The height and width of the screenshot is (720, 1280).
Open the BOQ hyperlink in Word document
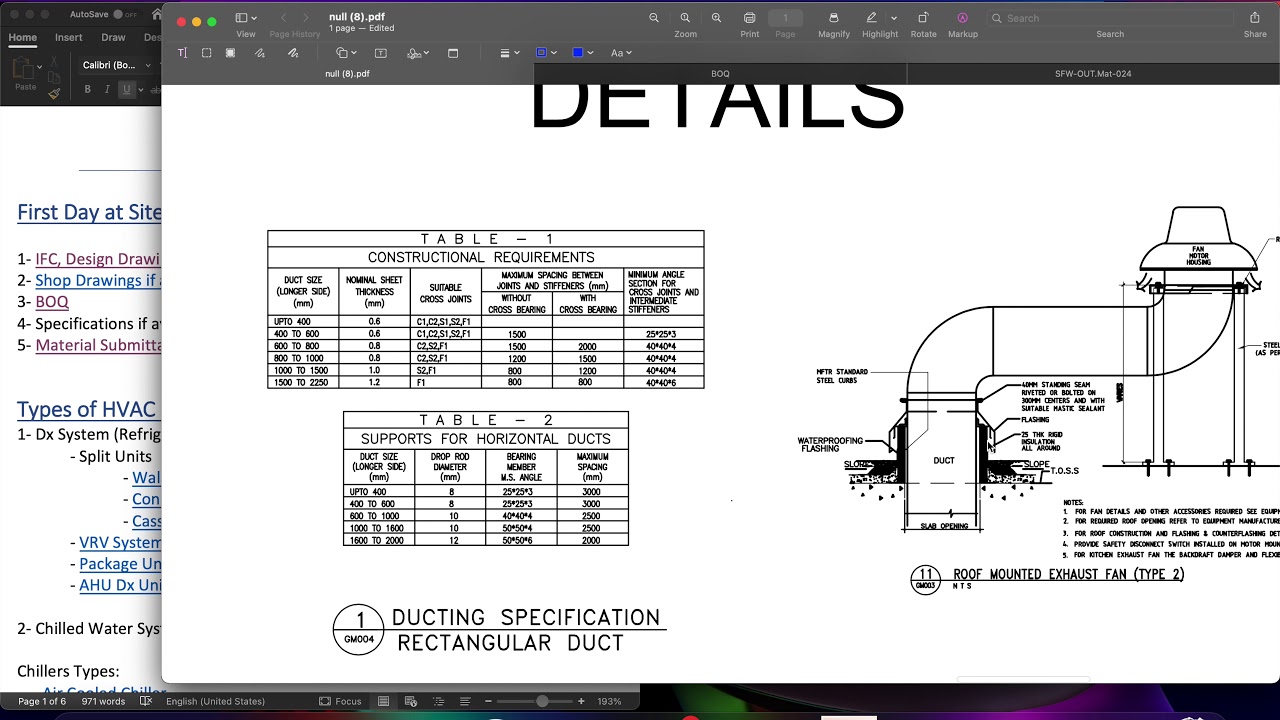coord(52,302)
